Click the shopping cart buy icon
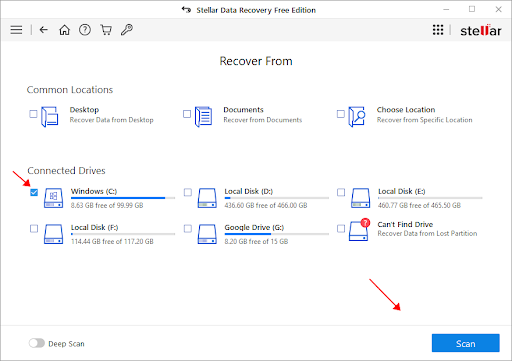The height and width of the screenshot is (361, 512). (106, 30)
